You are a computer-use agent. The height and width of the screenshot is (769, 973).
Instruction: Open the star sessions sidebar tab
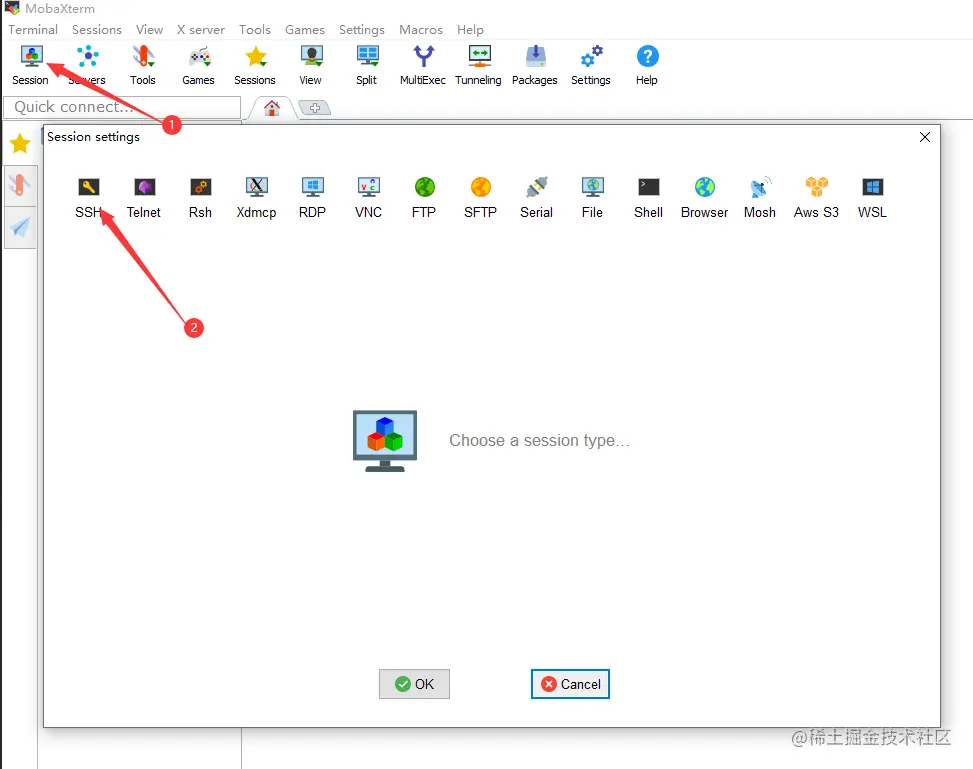click(20, 143)
